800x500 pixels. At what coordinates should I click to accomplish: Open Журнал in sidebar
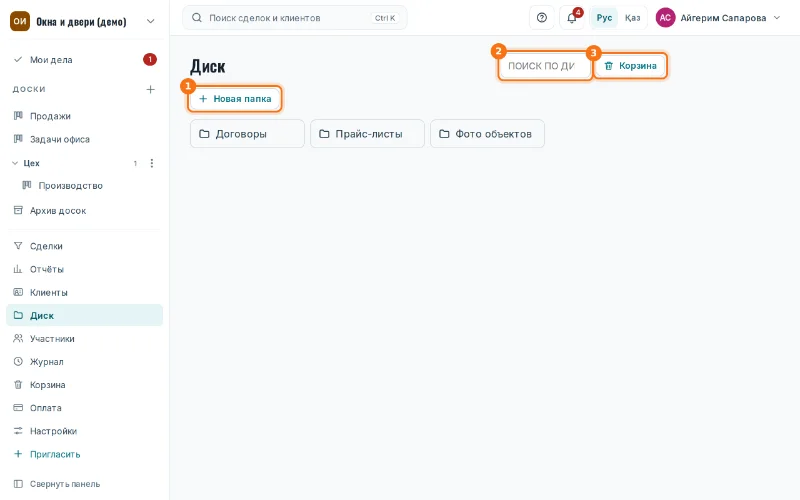pyautogui.click(x=84, y=362)
